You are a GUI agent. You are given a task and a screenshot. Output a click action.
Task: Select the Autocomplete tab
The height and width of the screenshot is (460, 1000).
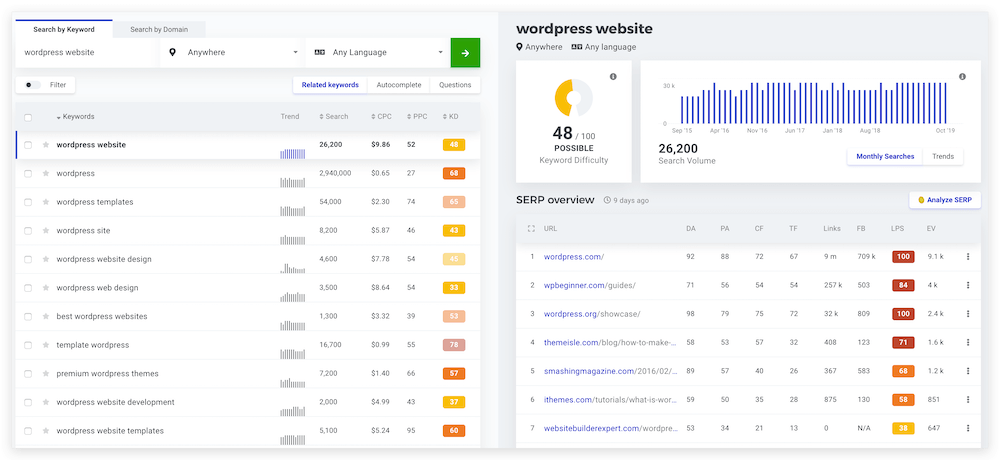tap(398, 85)
